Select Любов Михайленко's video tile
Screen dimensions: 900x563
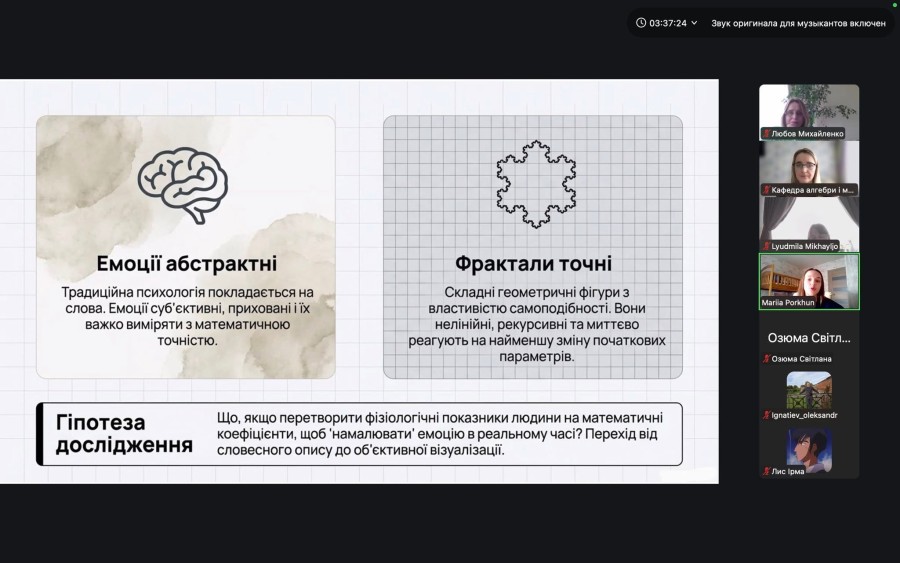[x=809, y=112]
